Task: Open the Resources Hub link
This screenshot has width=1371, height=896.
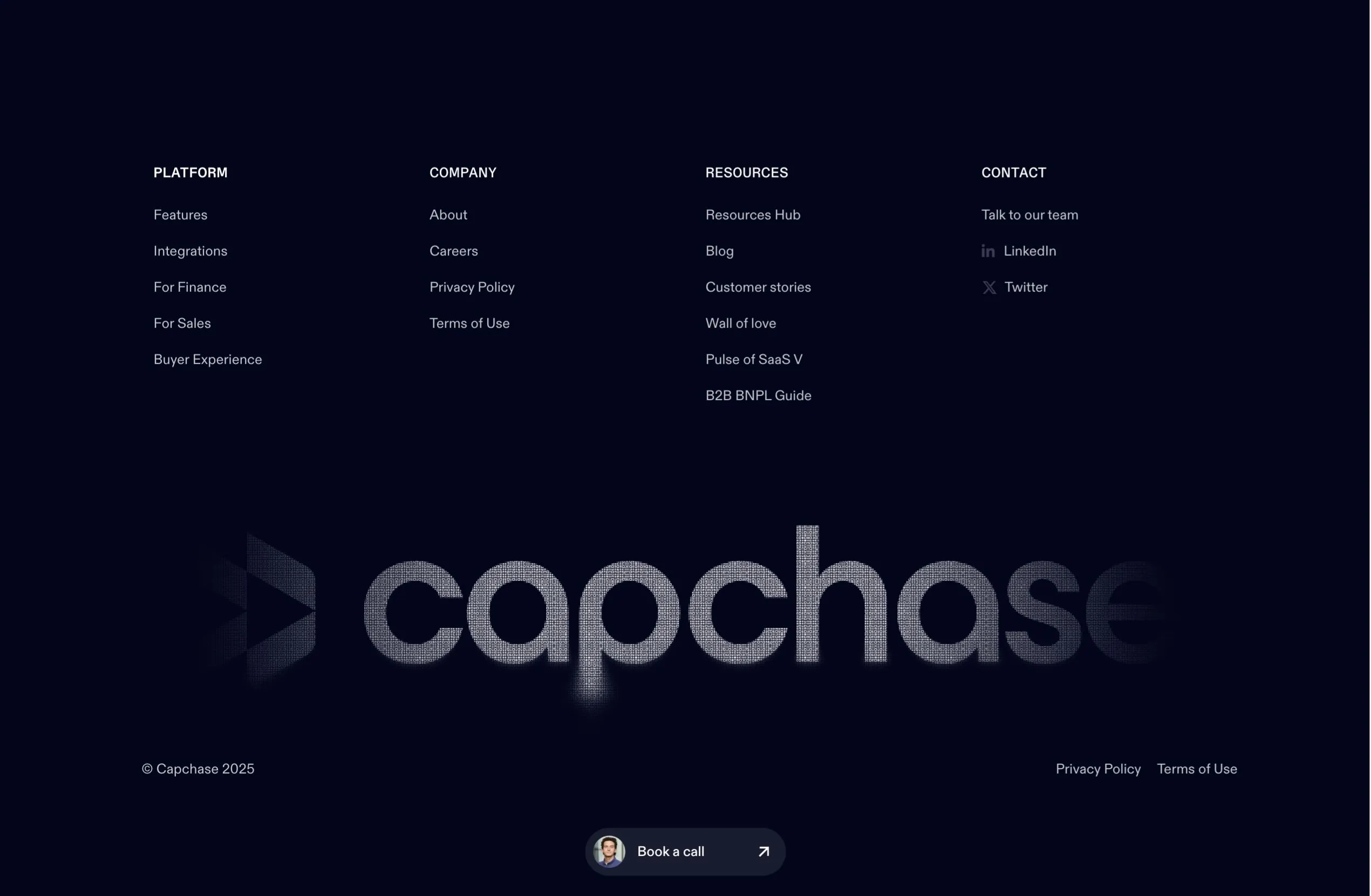Action: (753, 215)
